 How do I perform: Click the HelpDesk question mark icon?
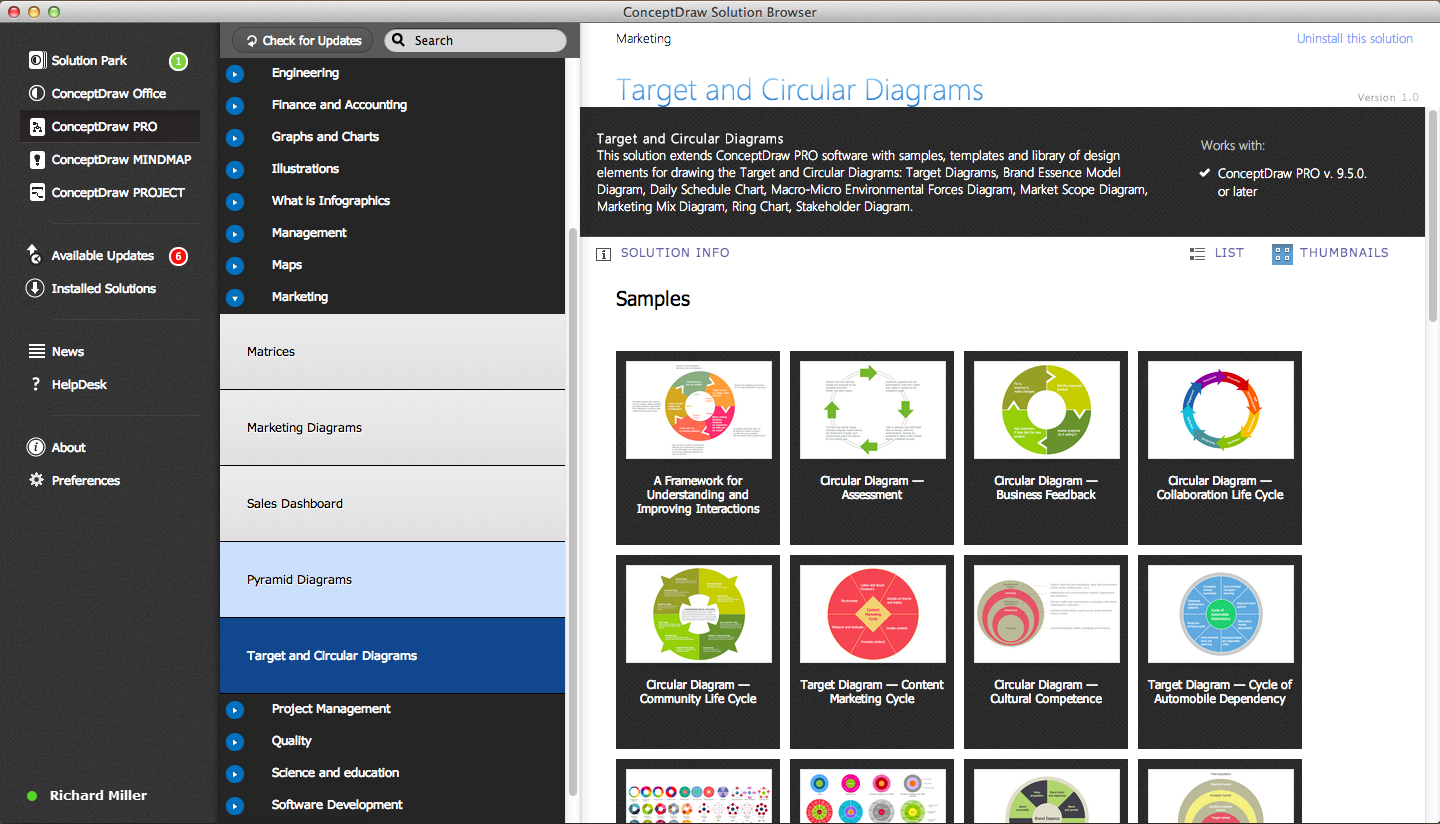coord(36,384)
